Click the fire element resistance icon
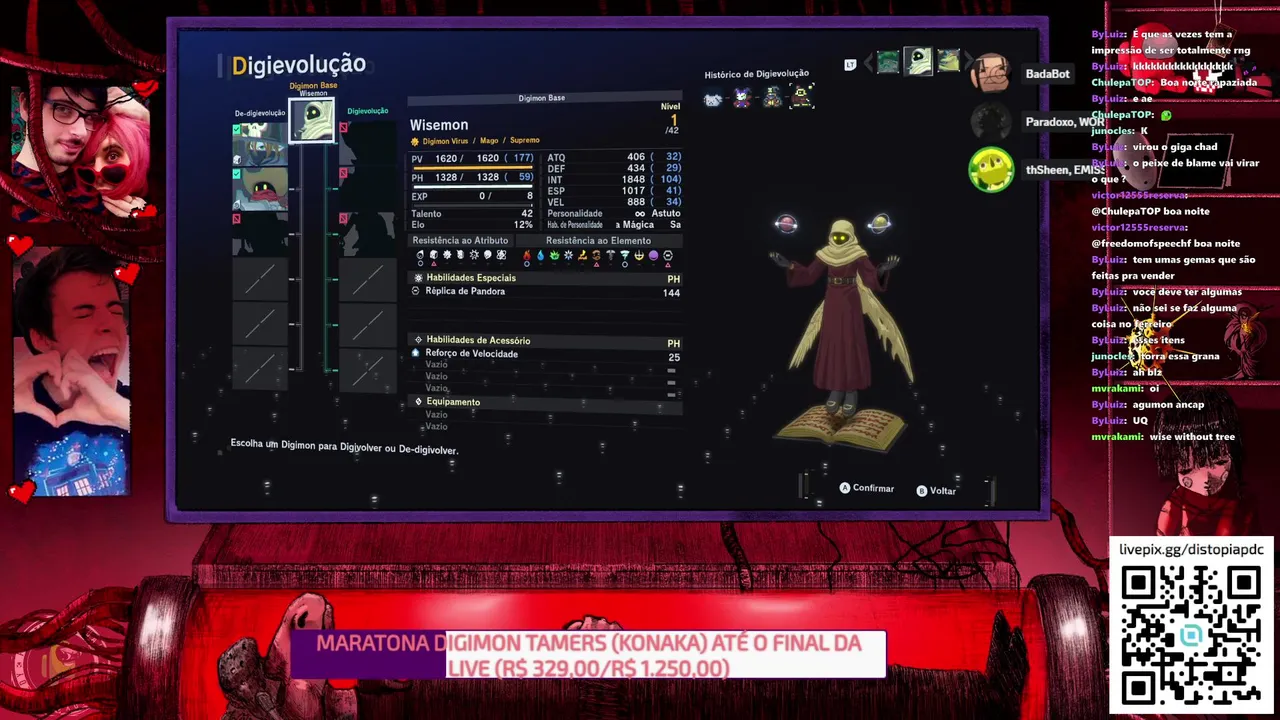 pos(527,256)
